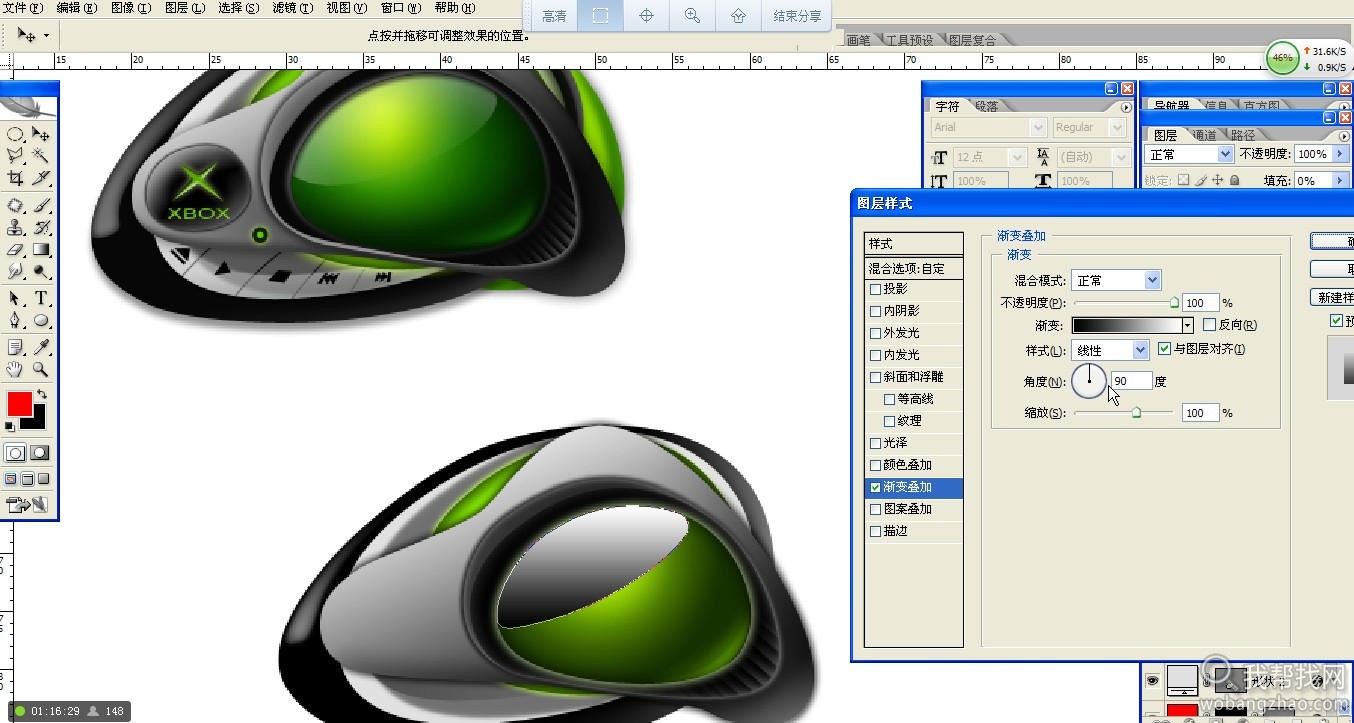Select the Magic Wand tool
Screen dimensions: 1354x723
coord(40,155)
